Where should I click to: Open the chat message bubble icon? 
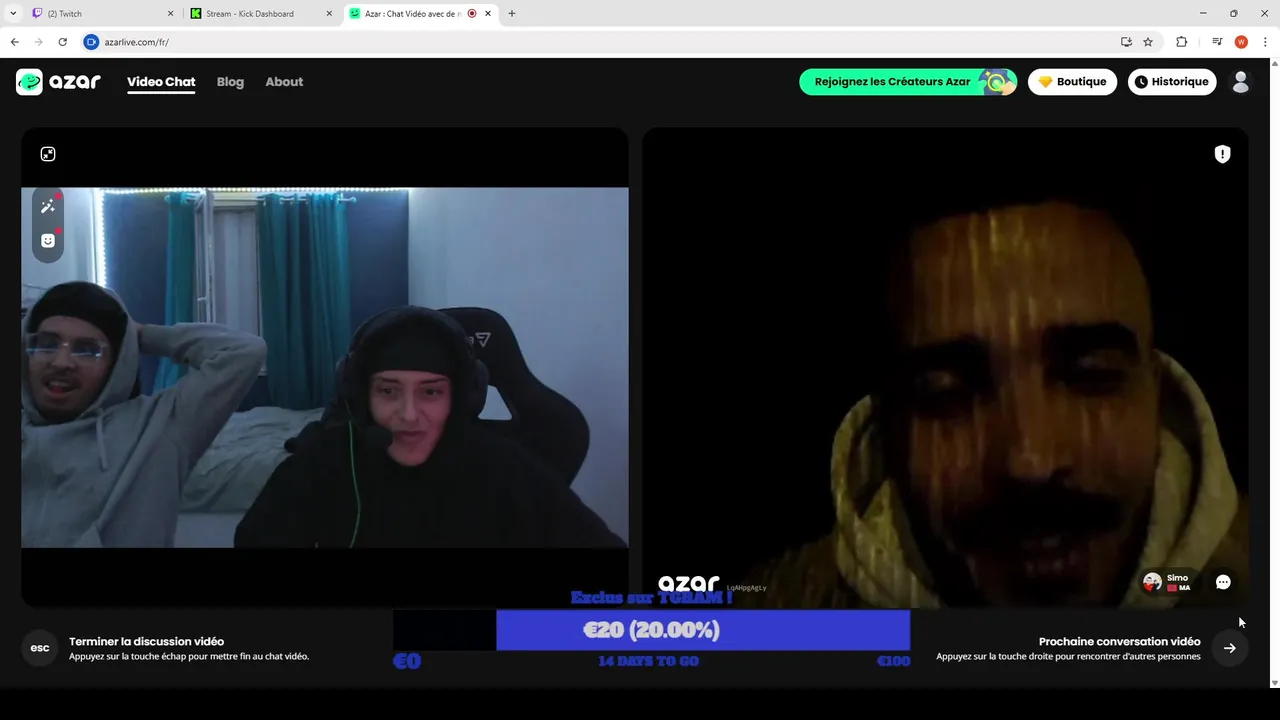1223,582
